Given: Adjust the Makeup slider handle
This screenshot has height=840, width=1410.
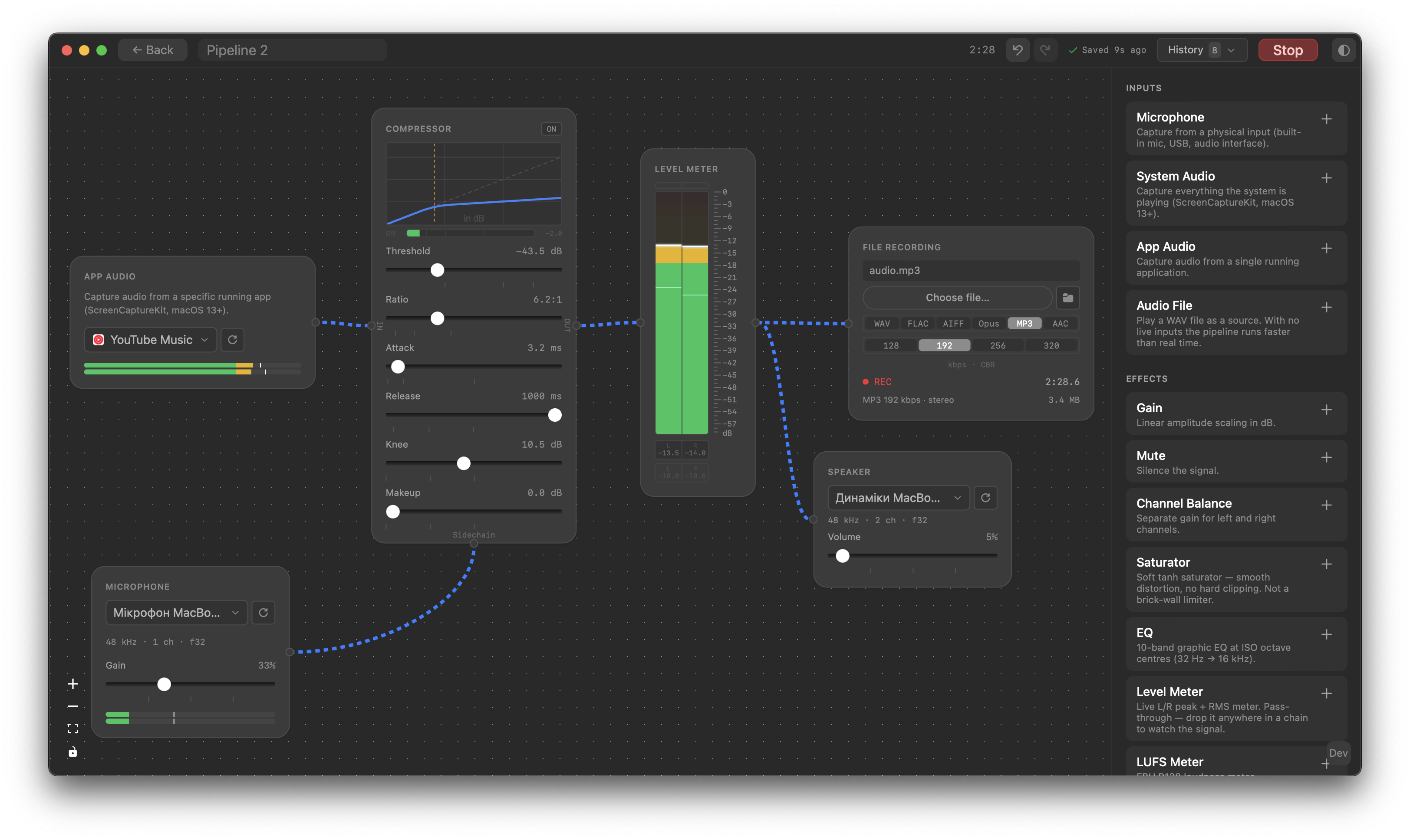Looking at the screenshot, I should tap(393, 512).
